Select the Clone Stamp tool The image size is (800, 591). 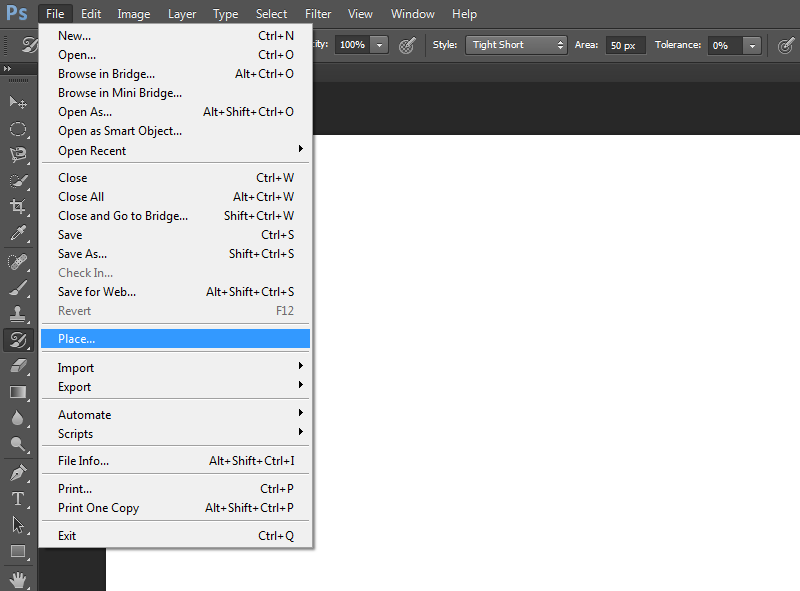coord(18,314)
